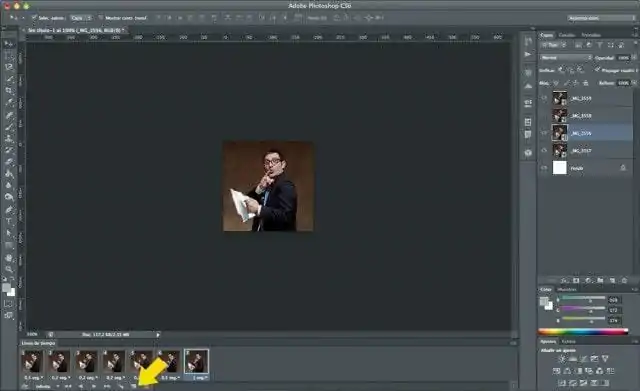Open the Tipo layer filter dropdown
The image size is (640, 391).
[554, 45]
